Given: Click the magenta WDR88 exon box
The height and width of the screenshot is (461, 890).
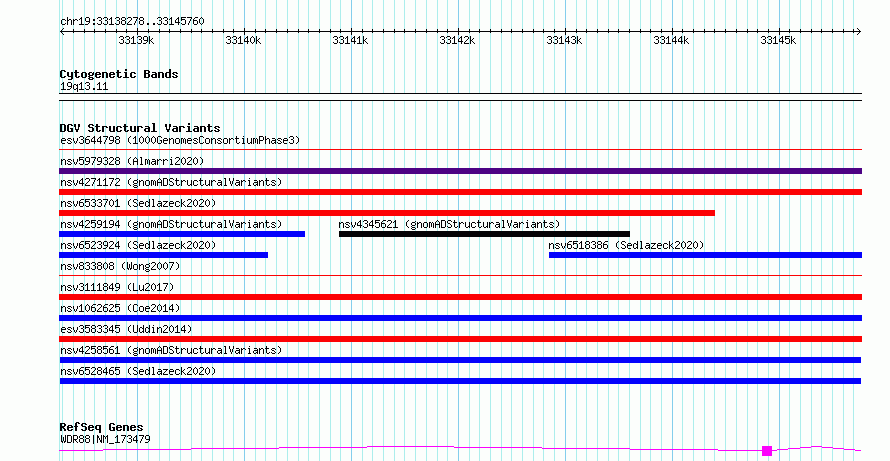Looking at the screenshot, I should 767,451.
